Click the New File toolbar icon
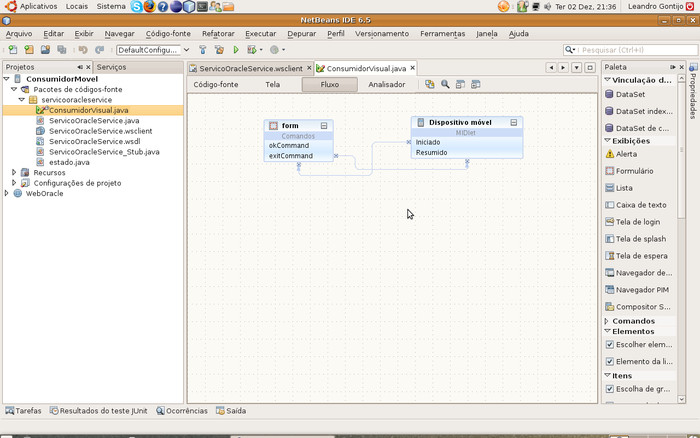Screen dimensions: 700x438 tap(12, 50)
